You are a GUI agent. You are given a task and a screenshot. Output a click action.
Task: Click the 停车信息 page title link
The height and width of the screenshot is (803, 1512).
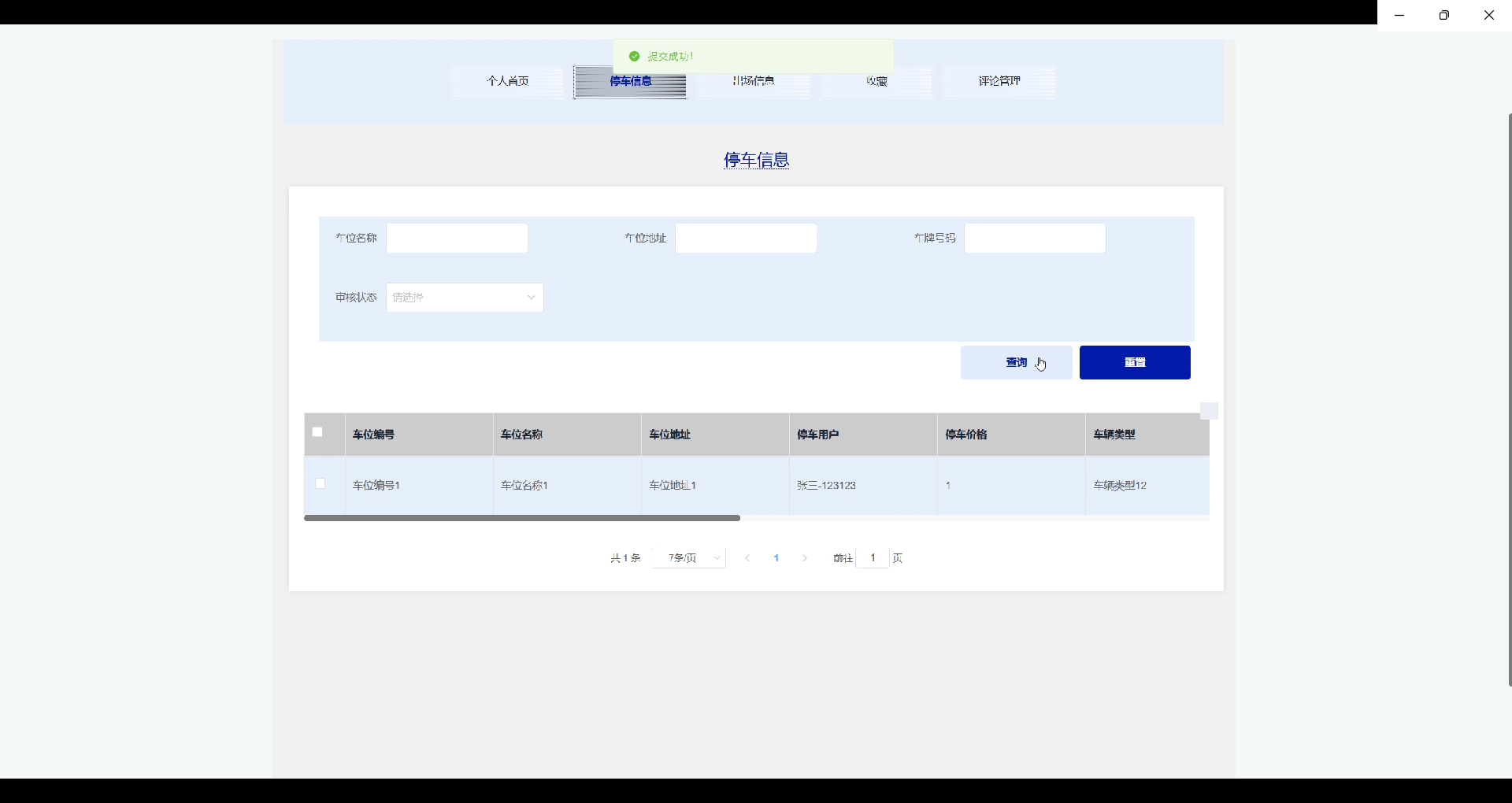[x=757, y=161]
